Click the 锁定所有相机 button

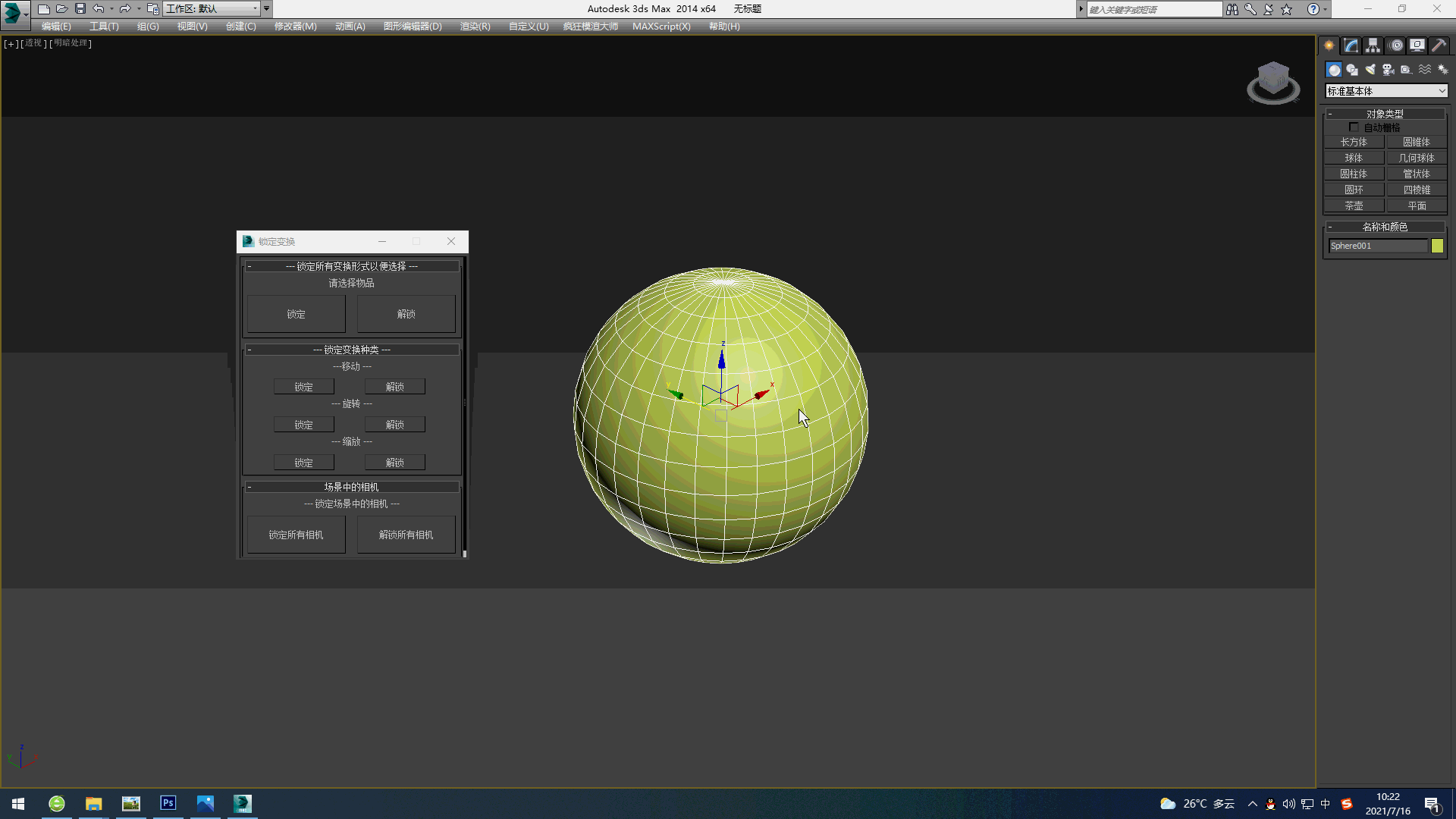(296, 535)
